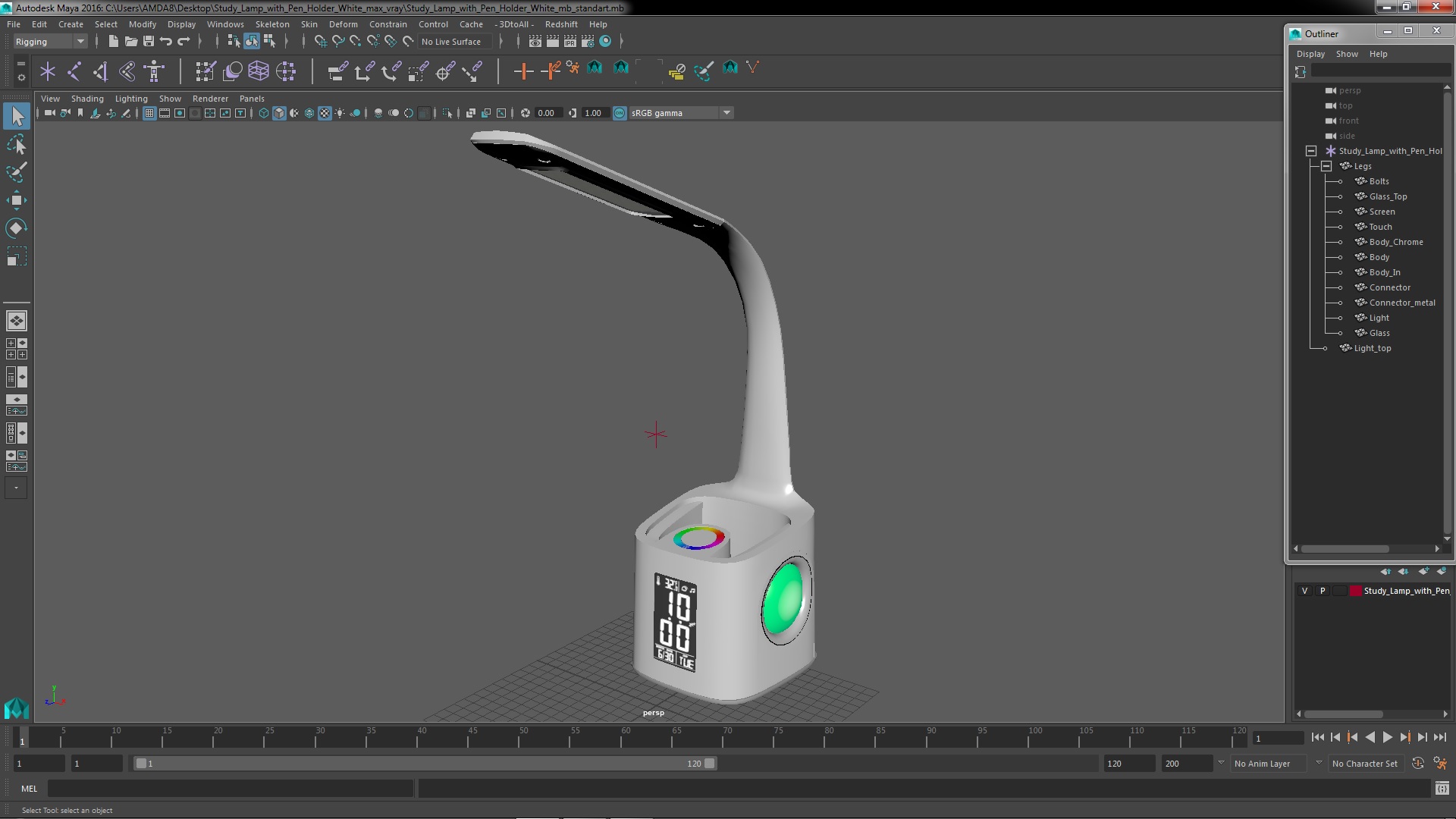Toggle wireframe shading in viewport toolbar
Screen dimensions: 1456x819
264,113
